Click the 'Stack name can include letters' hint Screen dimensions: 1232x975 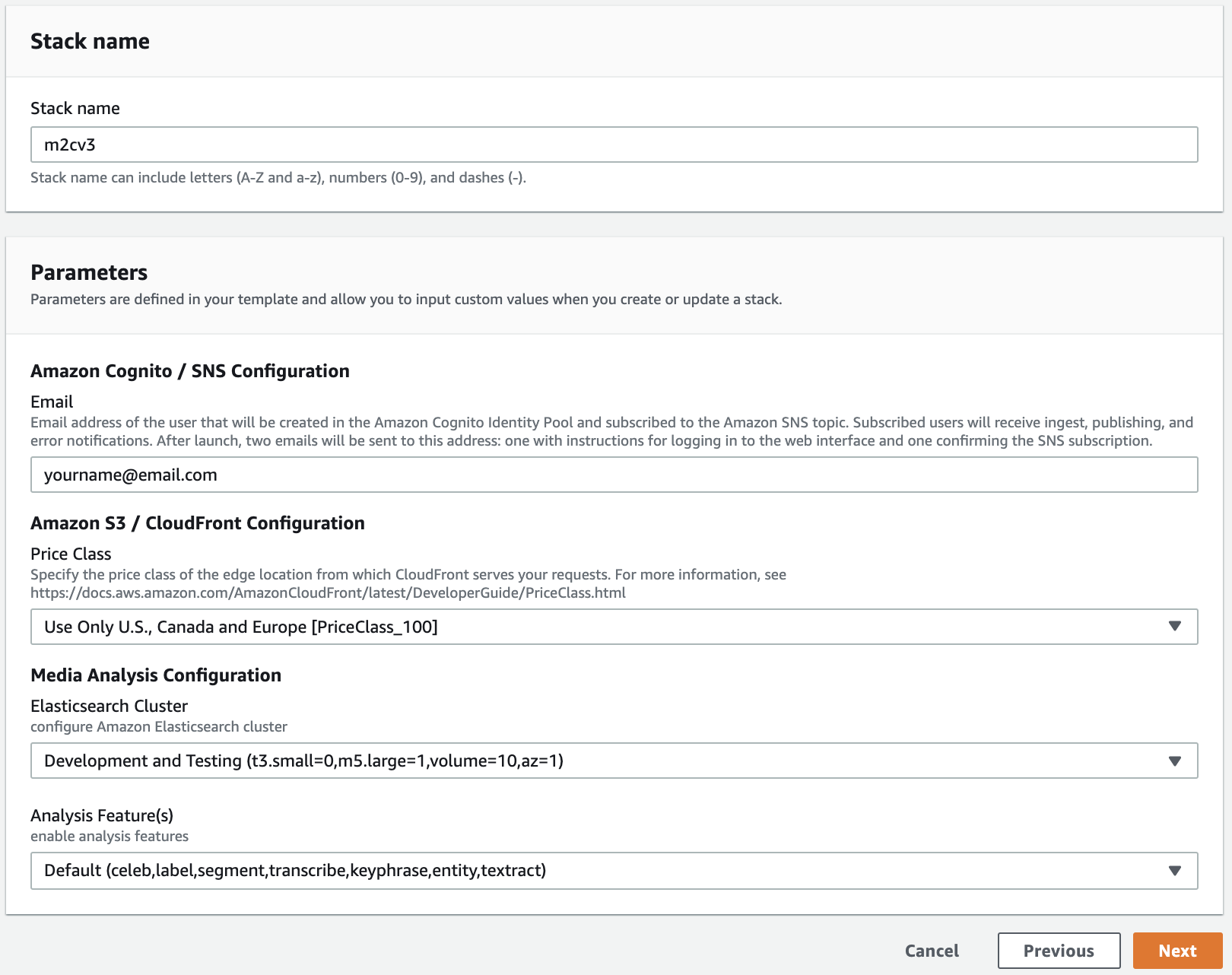point(278,177)
